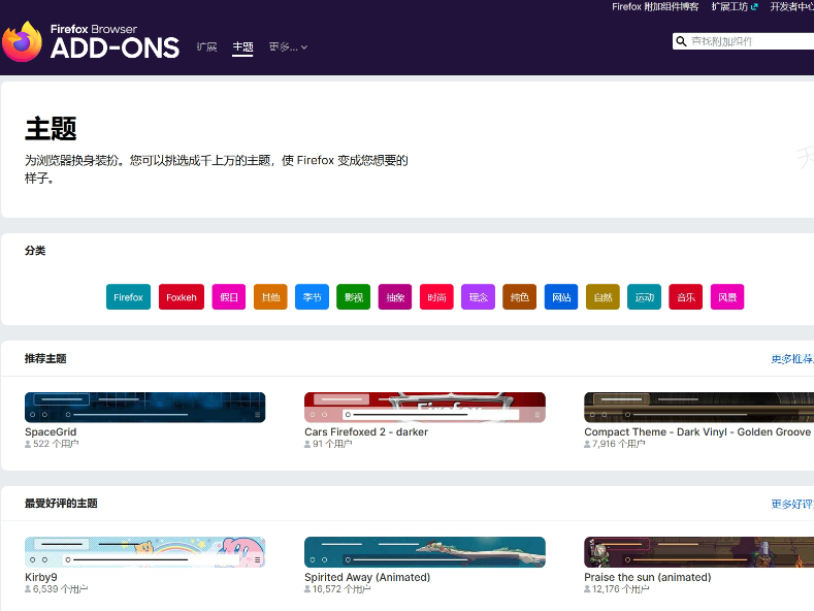The width and height of the screenshot is (814, 611).
Task: Click the ADD-ONS site title
Action: point(114,47)
